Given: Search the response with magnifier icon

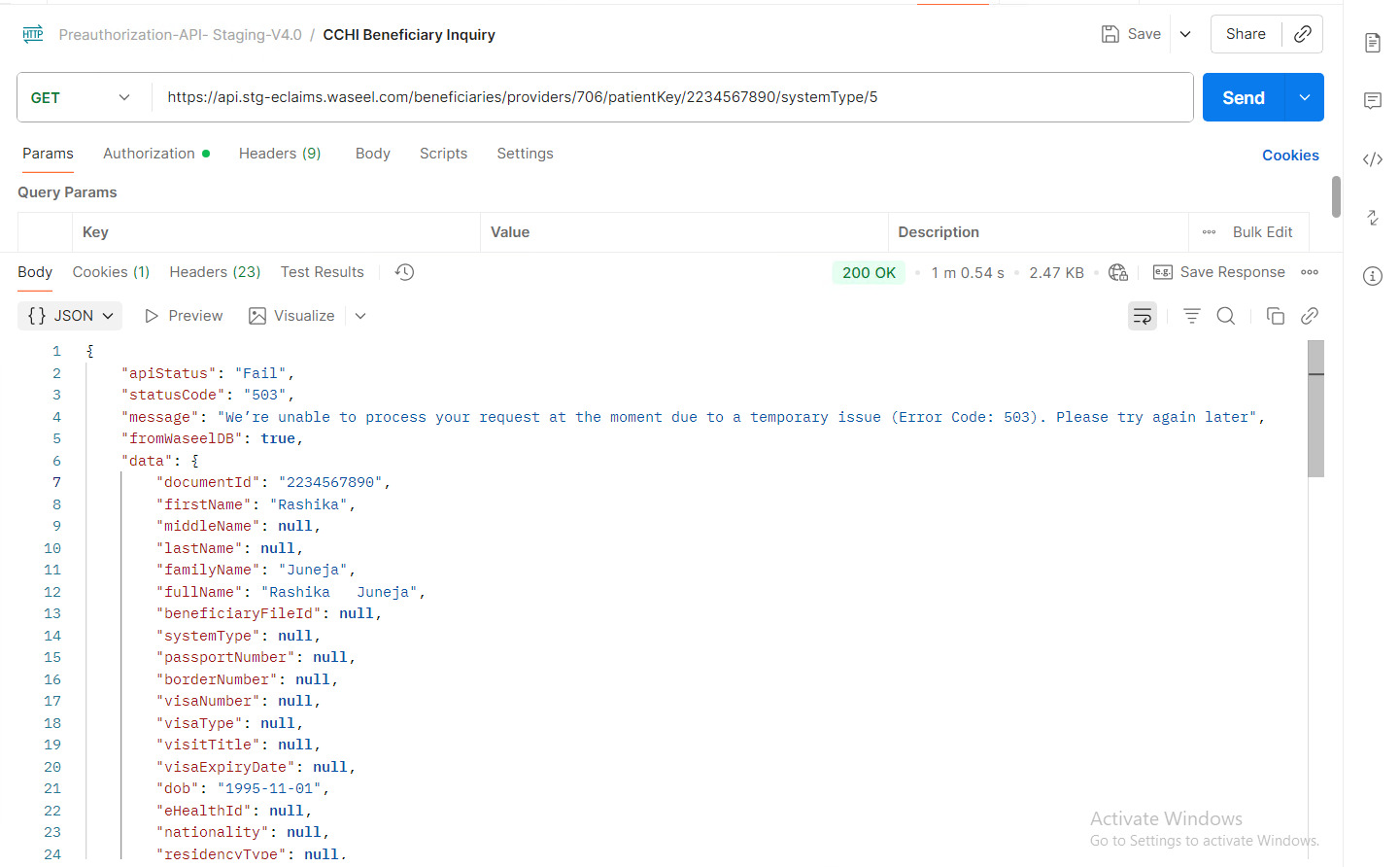Looking at the screenshot, I should tap(1226, 316).
